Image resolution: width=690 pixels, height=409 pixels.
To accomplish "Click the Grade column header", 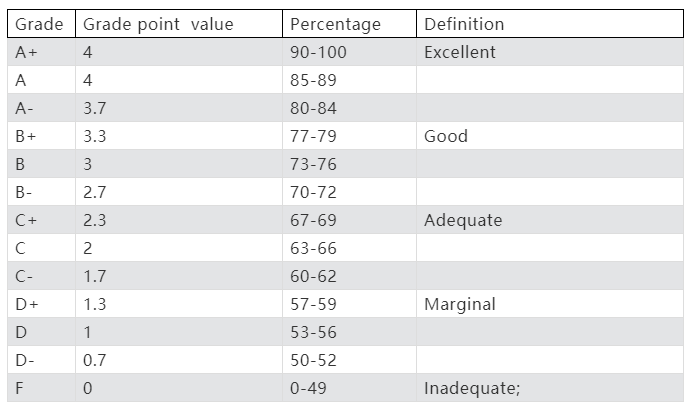I will [40, 24].
